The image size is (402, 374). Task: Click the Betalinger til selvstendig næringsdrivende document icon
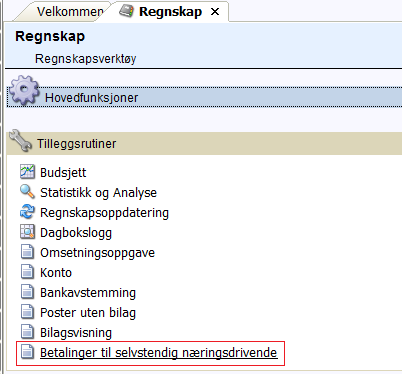(27, 352)
